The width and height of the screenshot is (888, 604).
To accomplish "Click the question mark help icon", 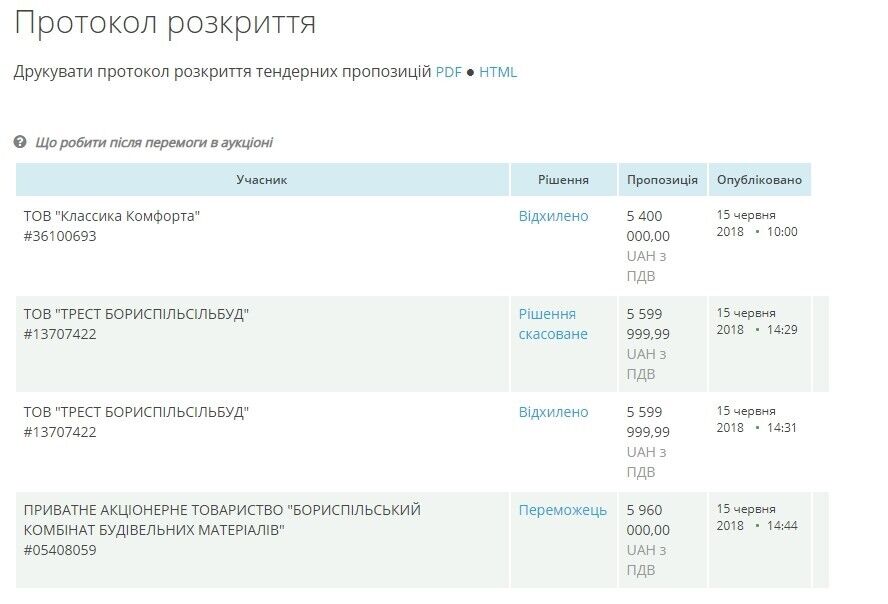I will 20,142.
